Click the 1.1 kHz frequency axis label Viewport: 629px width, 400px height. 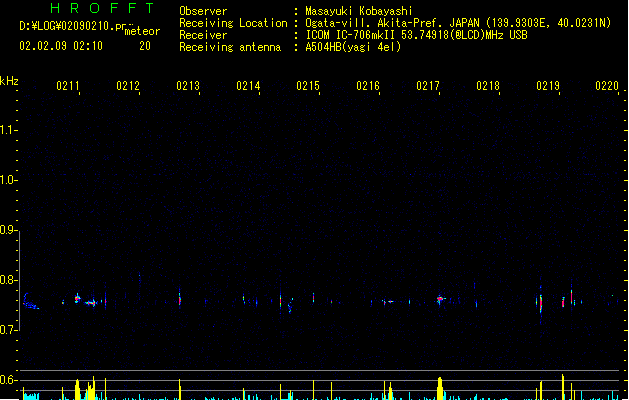[x=8, y=130]
